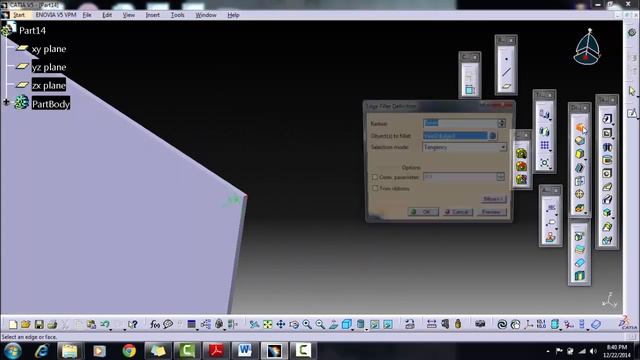Click the Windows Start orb
The width and height of the screenshot is (640, 360).
point(13,351)
